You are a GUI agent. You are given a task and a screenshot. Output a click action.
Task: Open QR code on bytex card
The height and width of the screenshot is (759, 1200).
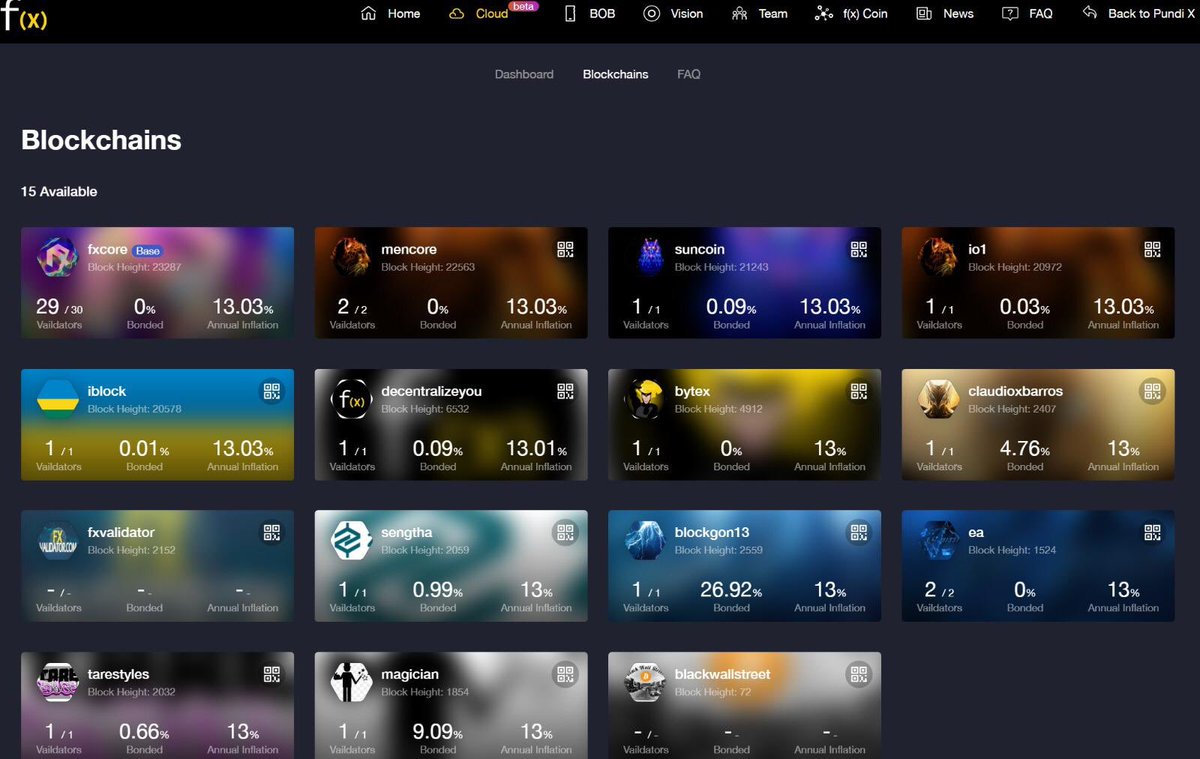(x=859, y=391)
